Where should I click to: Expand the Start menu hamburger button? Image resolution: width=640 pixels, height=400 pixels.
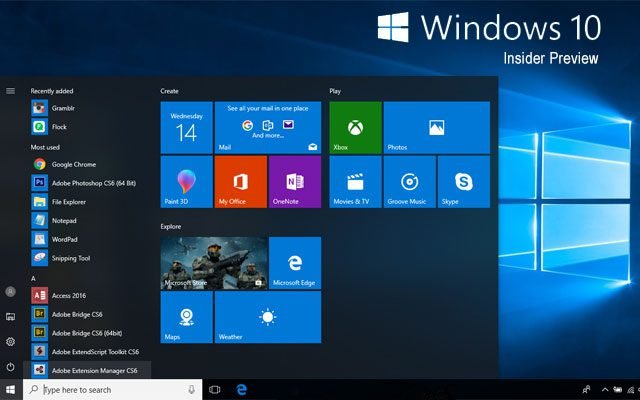[x=11, y=91]
